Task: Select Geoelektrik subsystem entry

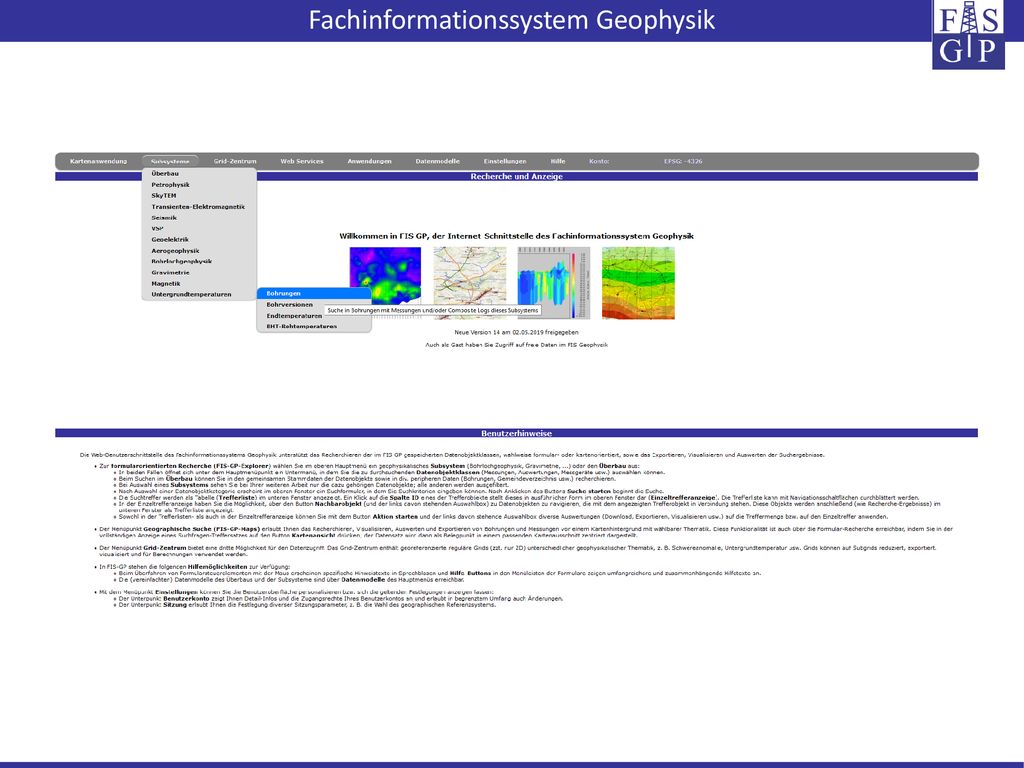Action: click(199, 240)
